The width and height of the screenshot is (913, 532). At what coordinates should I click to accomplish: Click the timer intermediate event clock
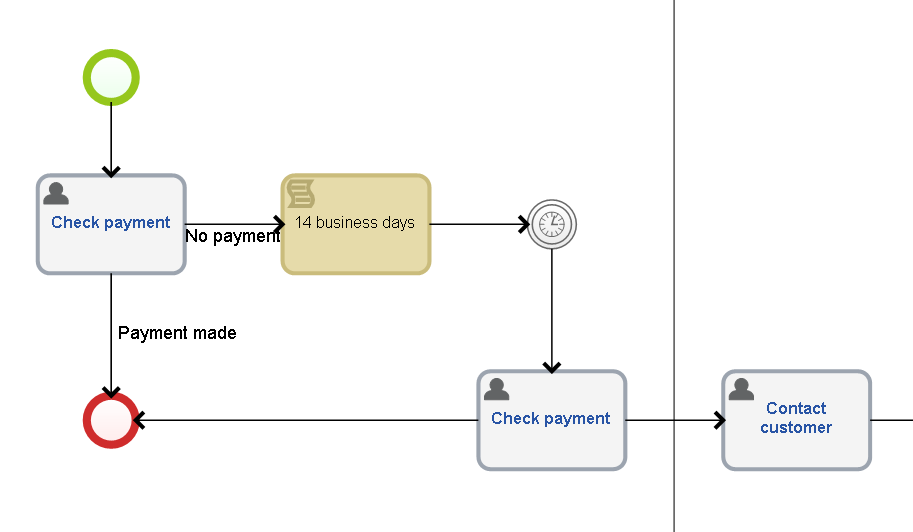point(552,224)
